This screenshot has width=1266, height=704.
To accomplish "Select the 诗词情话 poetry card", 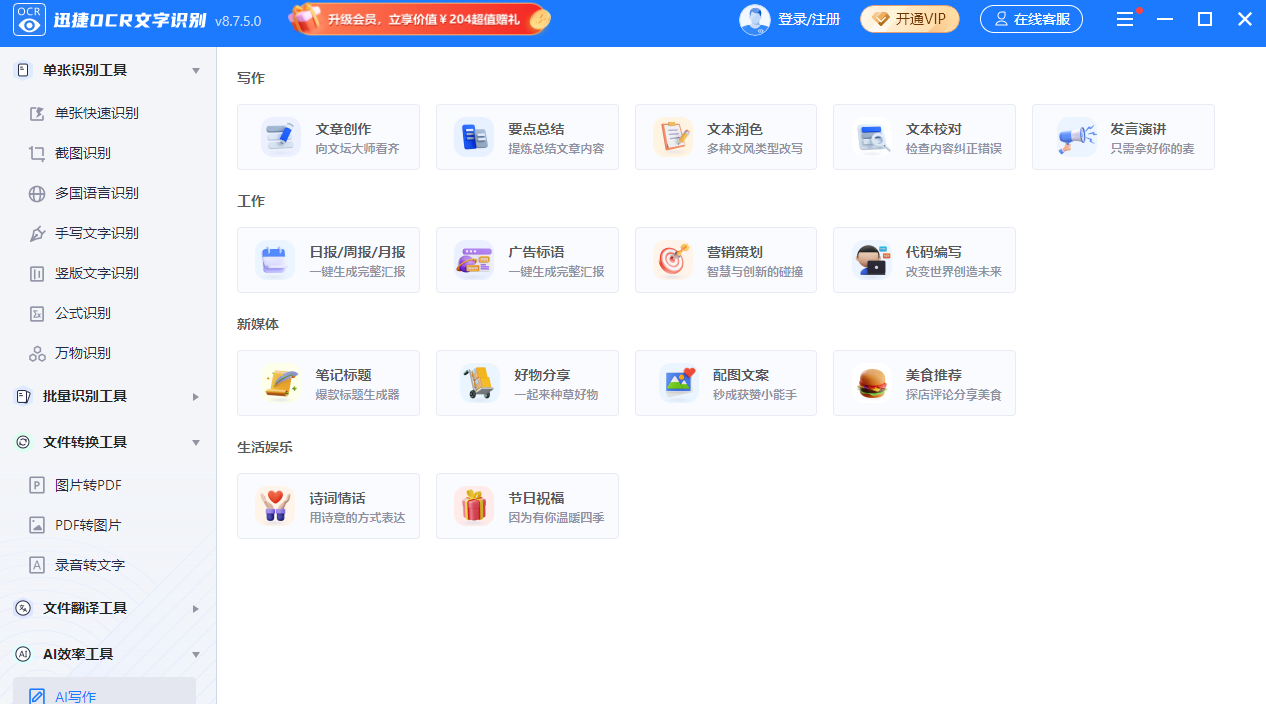I will coord(328,505).
